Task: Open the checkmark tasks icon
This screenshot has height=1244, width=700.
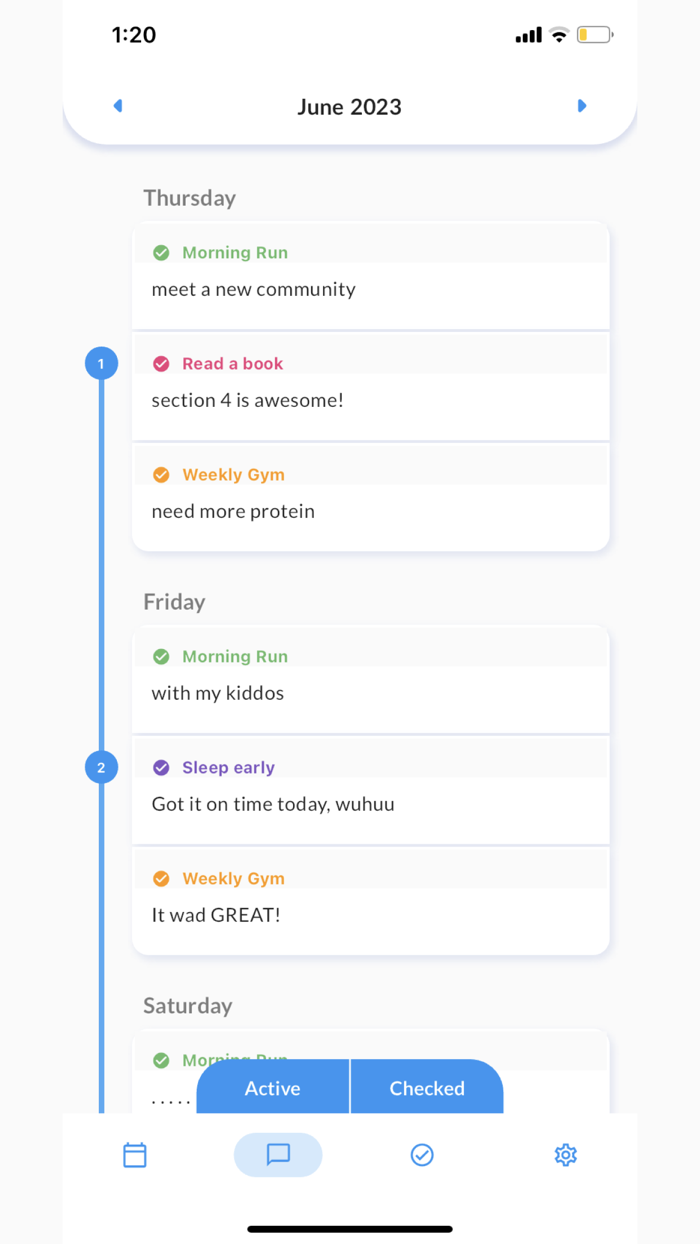Action: (x=422, y=1154)
